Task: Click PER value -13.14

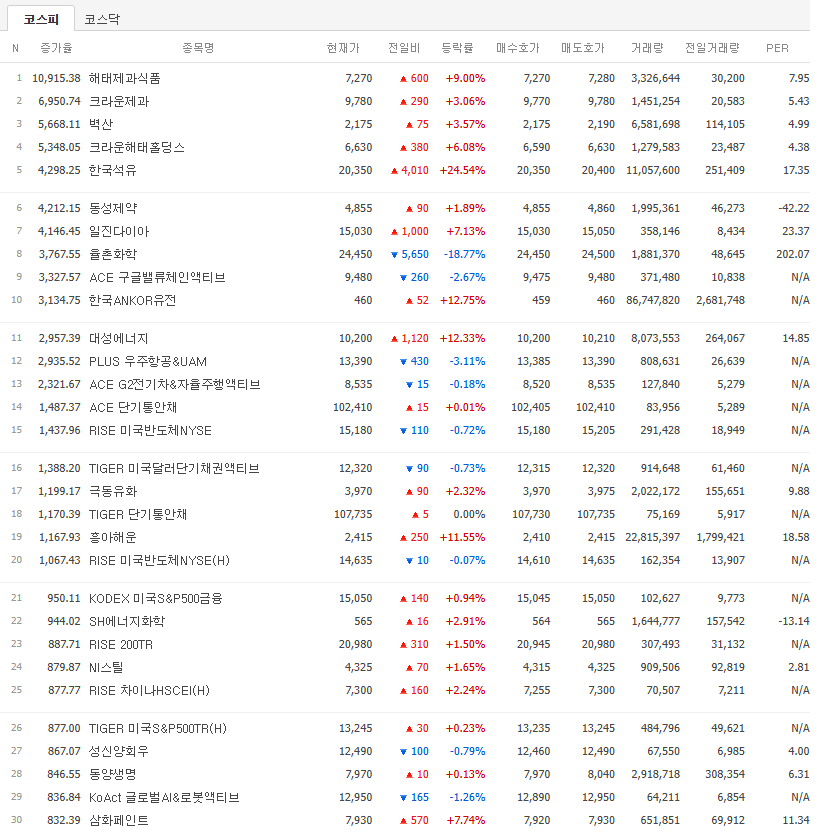Action: tap(794, 622)
